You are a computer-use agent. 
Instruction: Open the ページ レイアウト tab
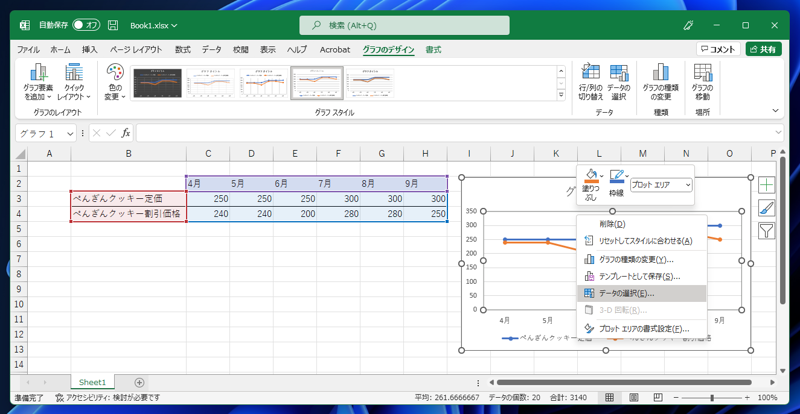[x=136, y=50]
